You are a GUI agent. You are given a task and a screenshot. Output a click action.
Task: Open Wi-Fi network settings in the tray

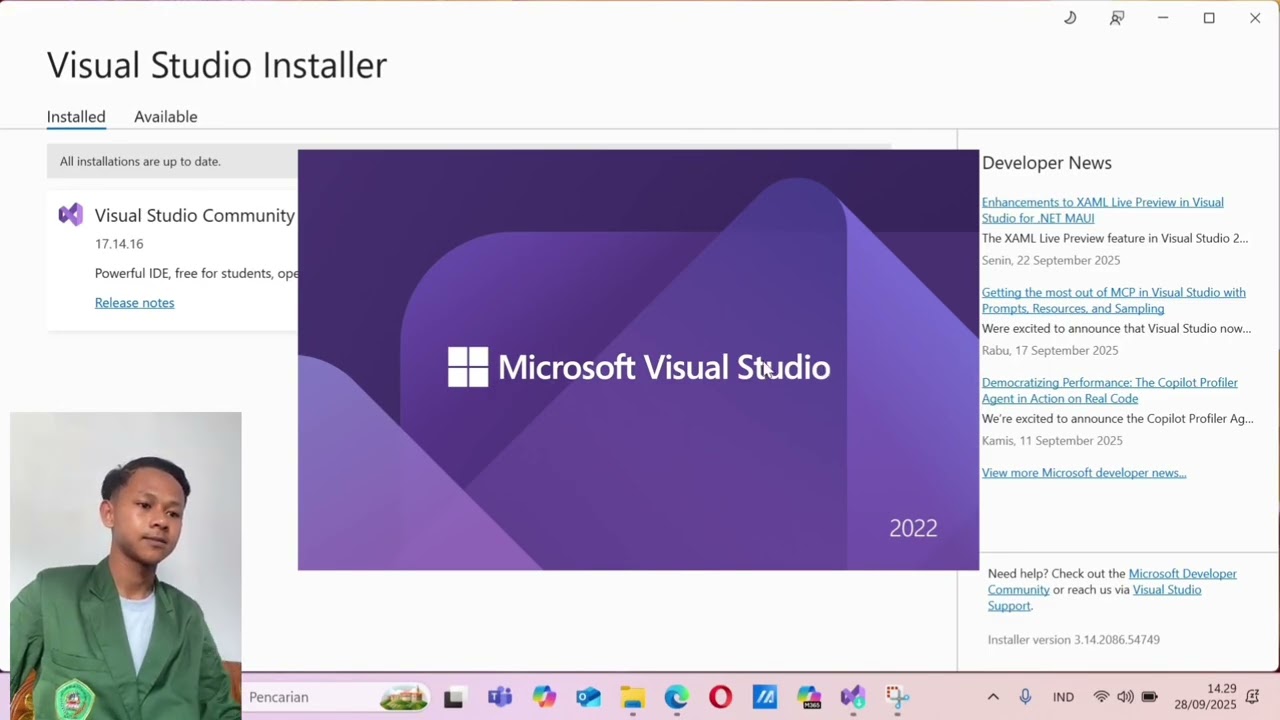[1101, 697]
